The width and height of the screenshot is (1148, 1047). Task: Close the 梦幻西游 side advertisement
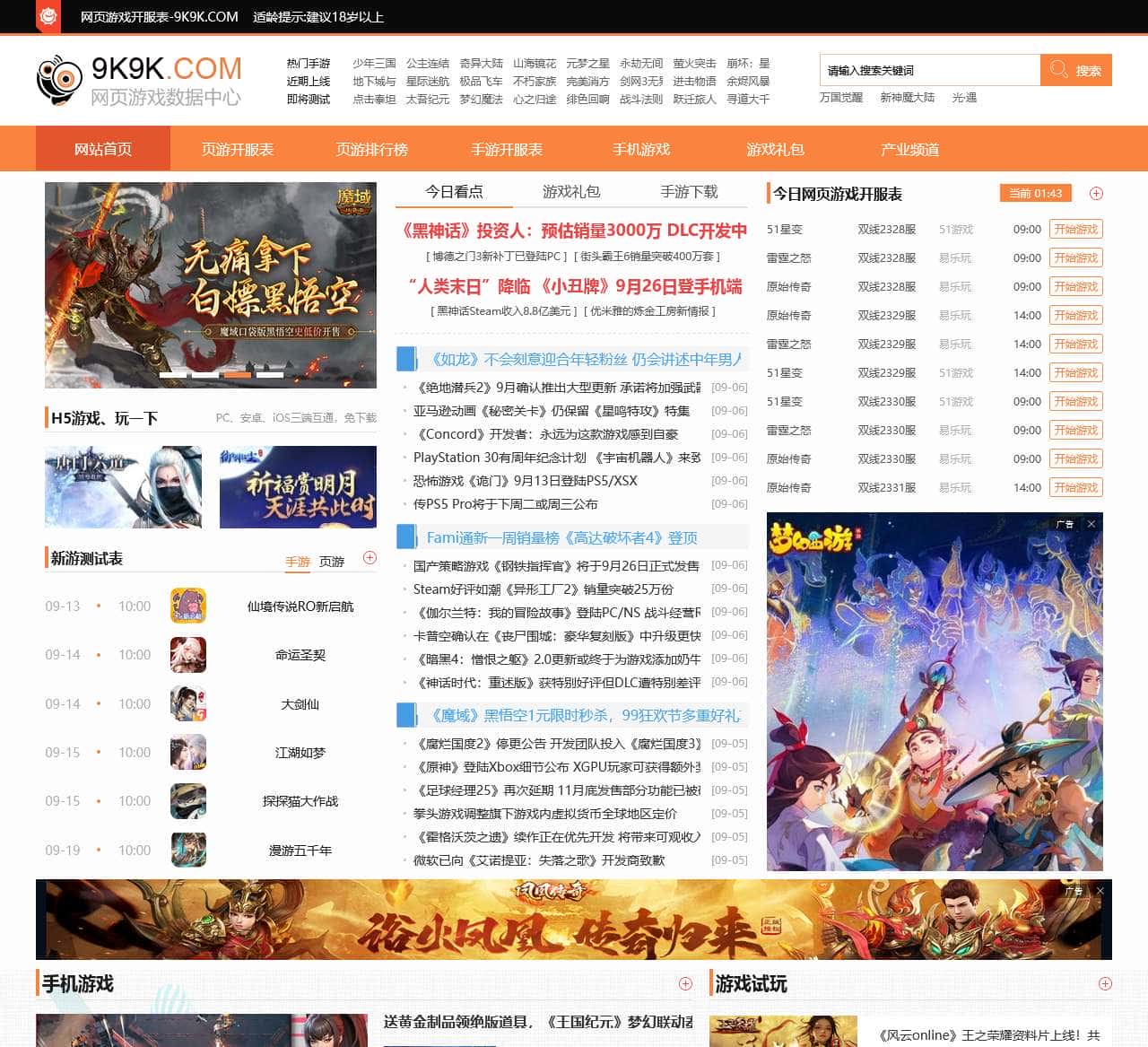1091,524
